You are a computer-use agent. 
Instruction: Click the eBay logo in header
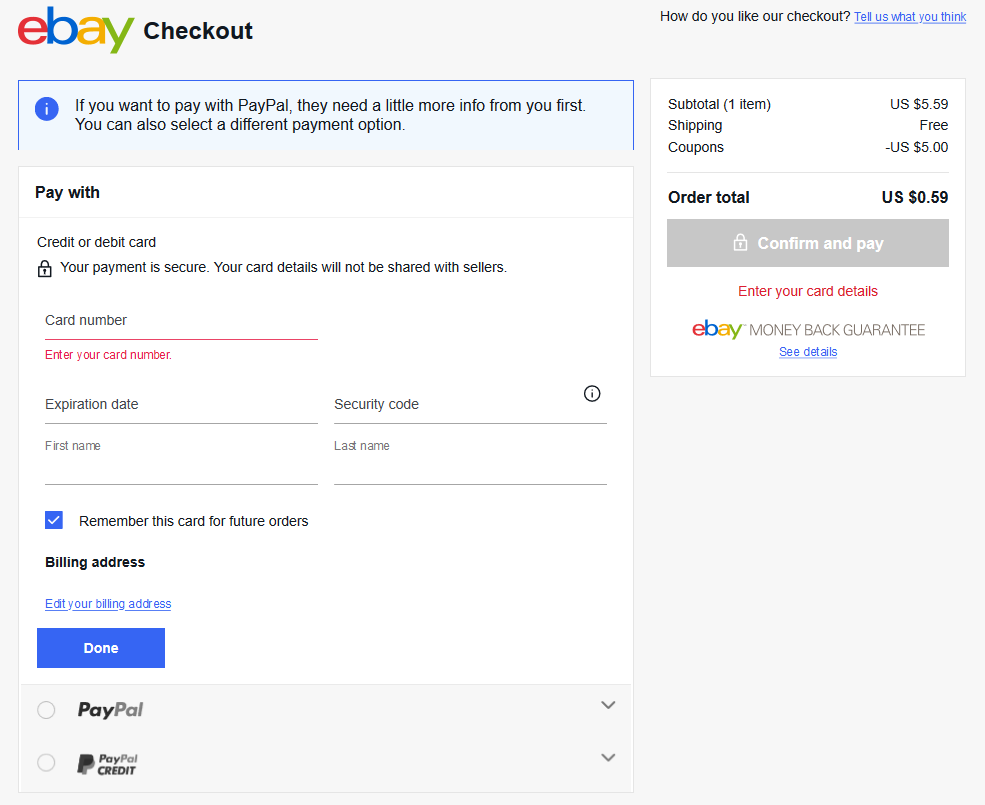[x=76, y=30]
